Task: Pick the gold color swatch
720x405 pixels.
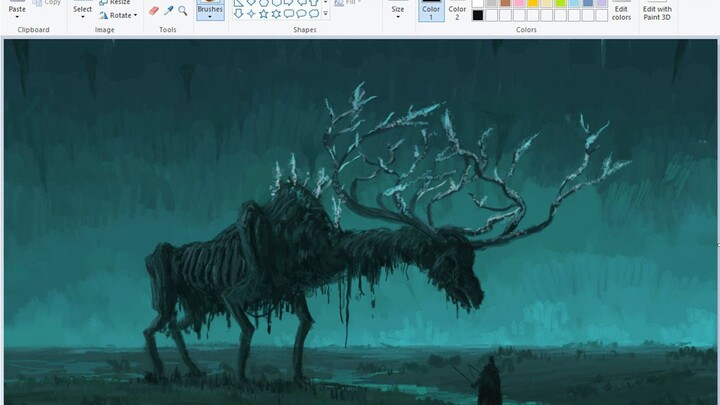Action: 533,3
